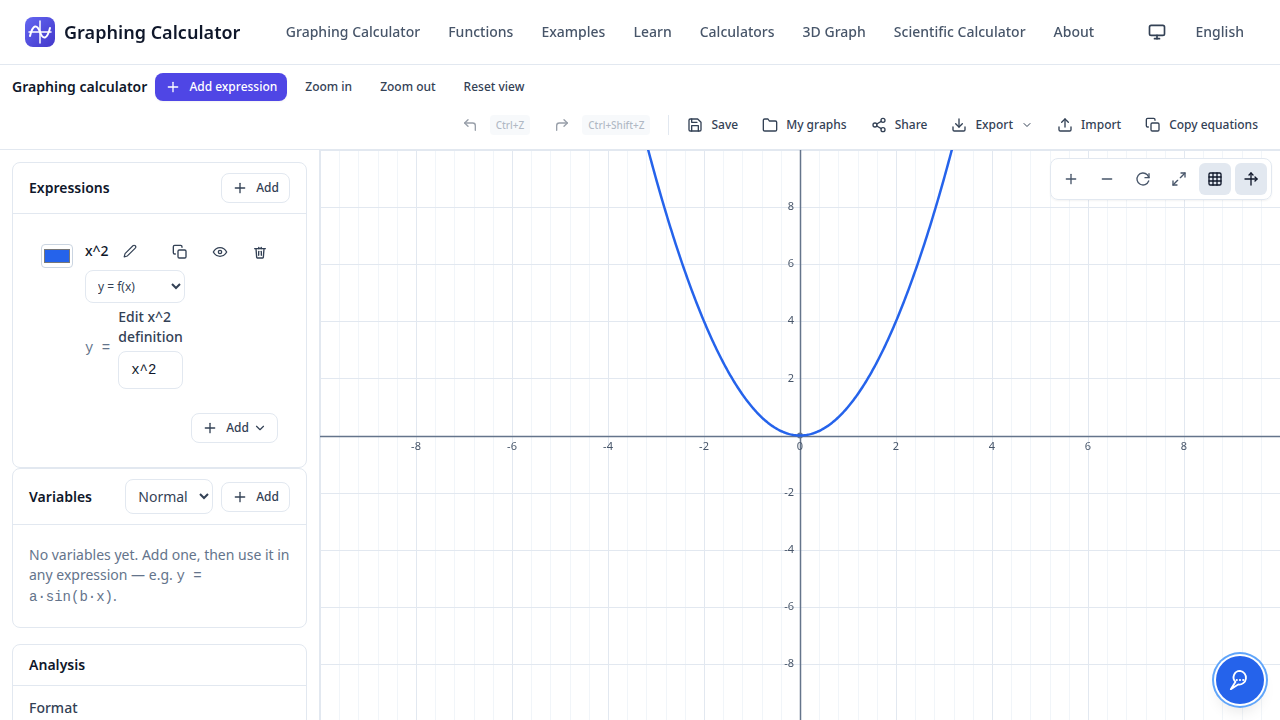Open the About page link
This screenshot has width=1280, height=720.
coord(1074,32)
